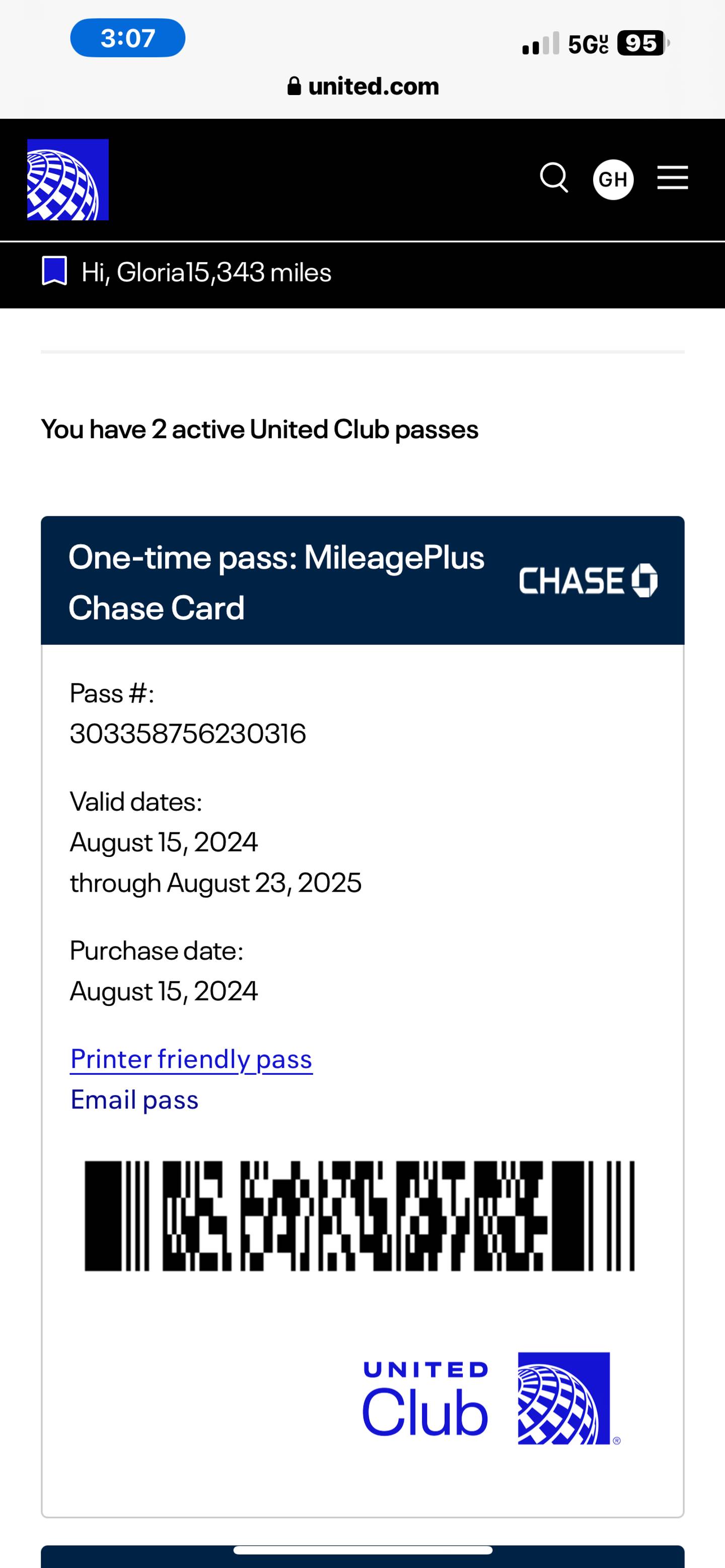
Task: Tap the blue 3:07 time pill
Action: [128, 38]
